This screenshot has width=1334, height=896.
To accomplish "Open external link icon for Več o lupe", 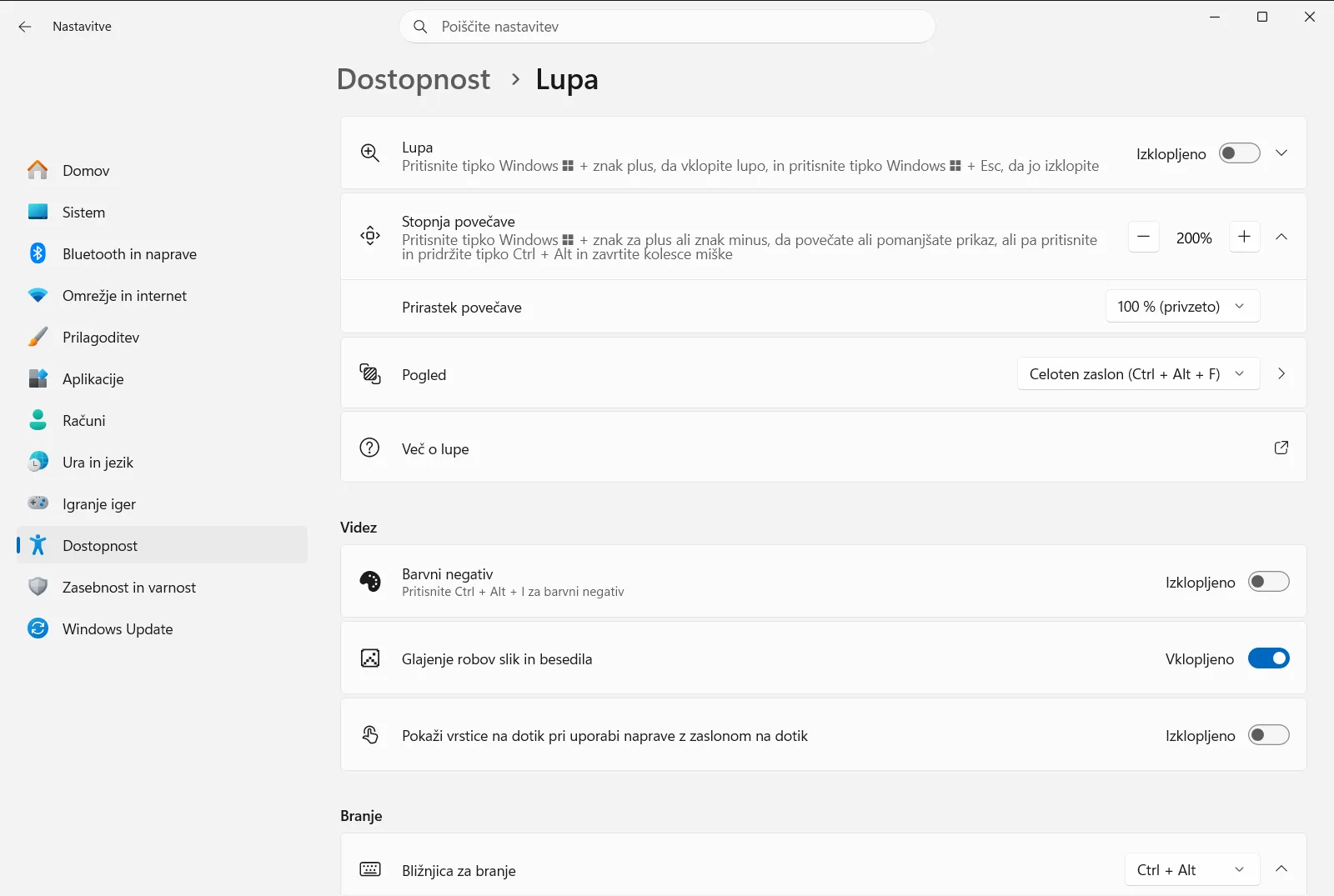I will (x=1281, y=448).
